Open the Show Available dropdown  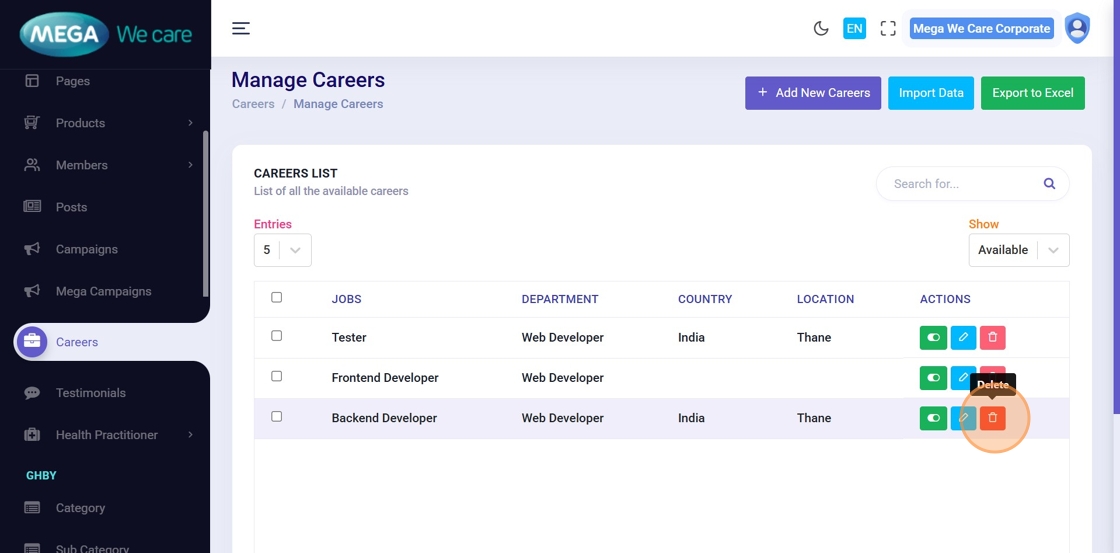pyautogui.click(x=1018, y=250)
